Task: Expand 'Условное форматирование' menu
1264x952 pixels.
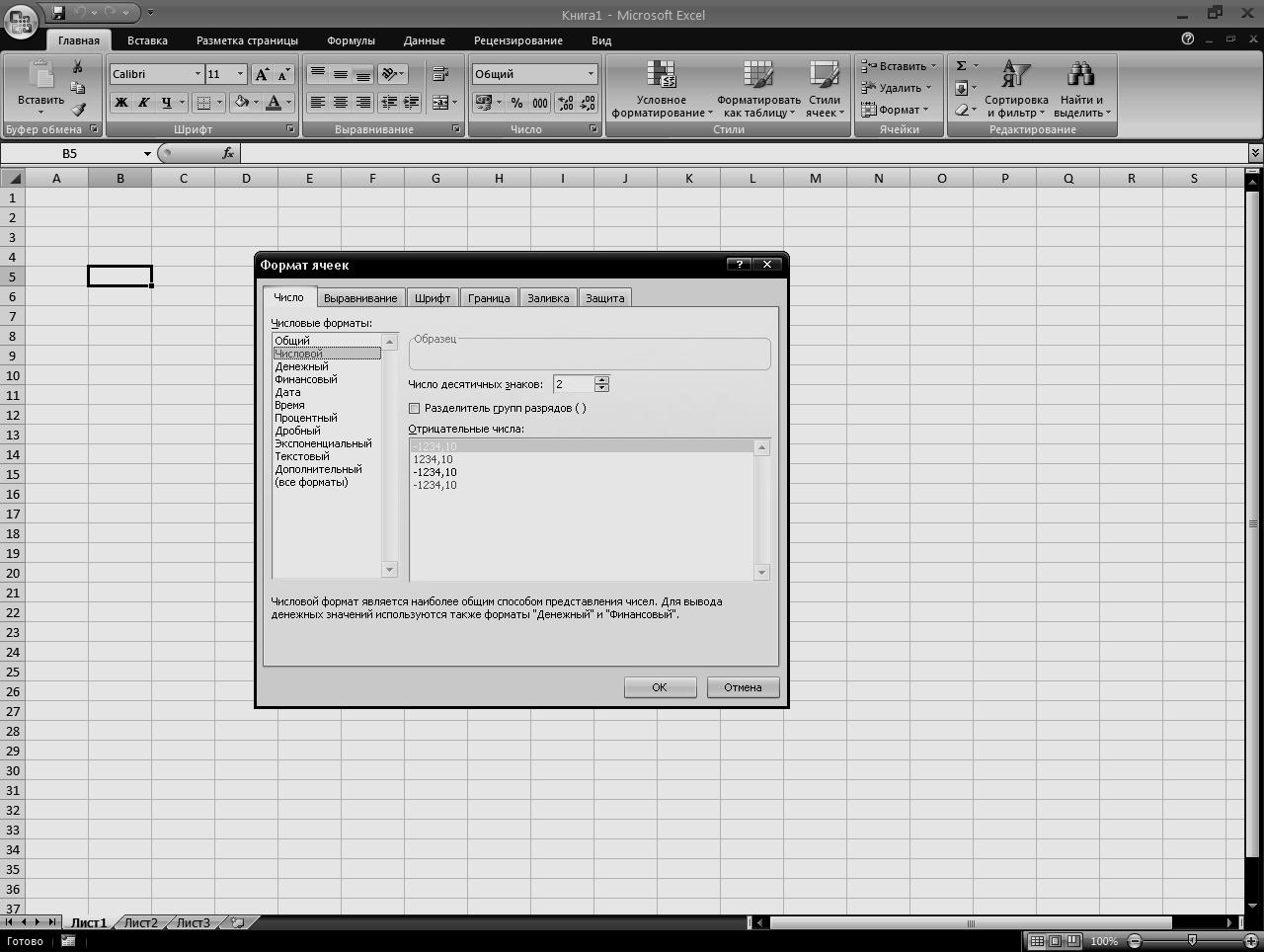Action: click(x=662, y=89)
